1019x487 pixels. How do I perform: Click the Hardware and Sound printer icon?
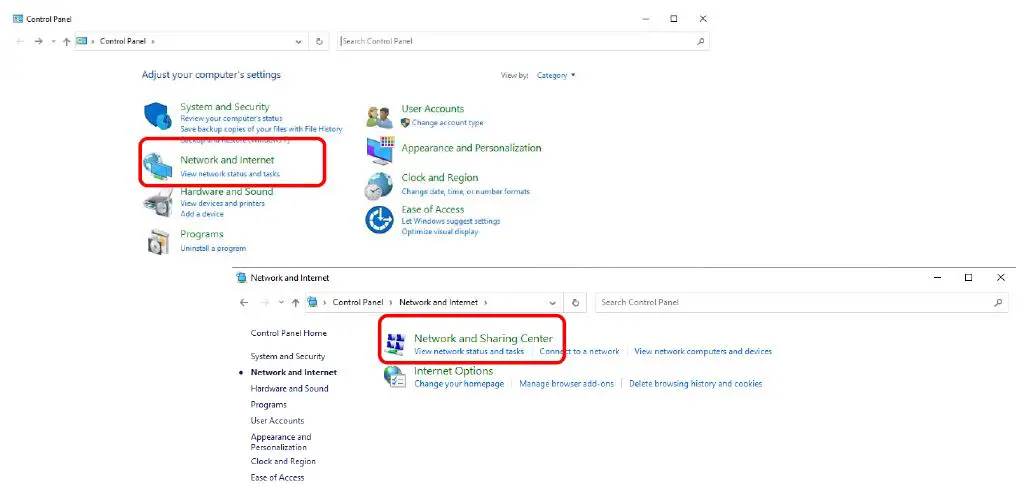[x=157, y=203]
